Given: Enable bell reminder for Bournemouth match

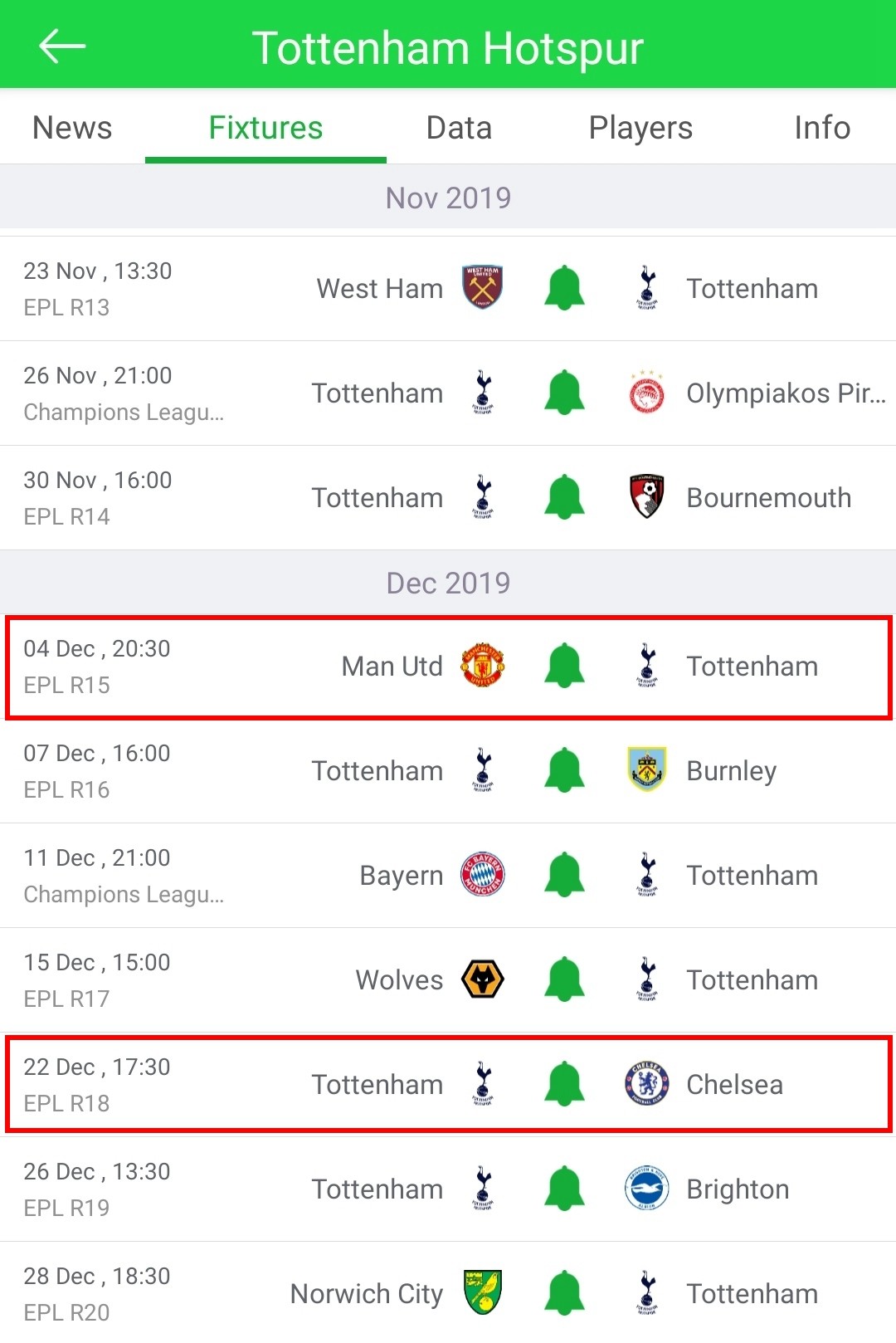Looking at the screenshot, I should [x=565, y=497].
